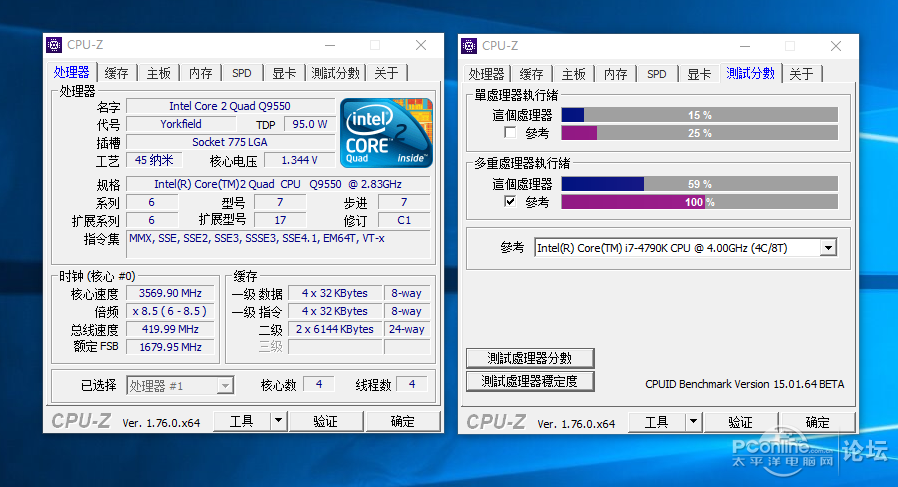Open 主板 tab in left CPU-Z window

pos(159,73)
